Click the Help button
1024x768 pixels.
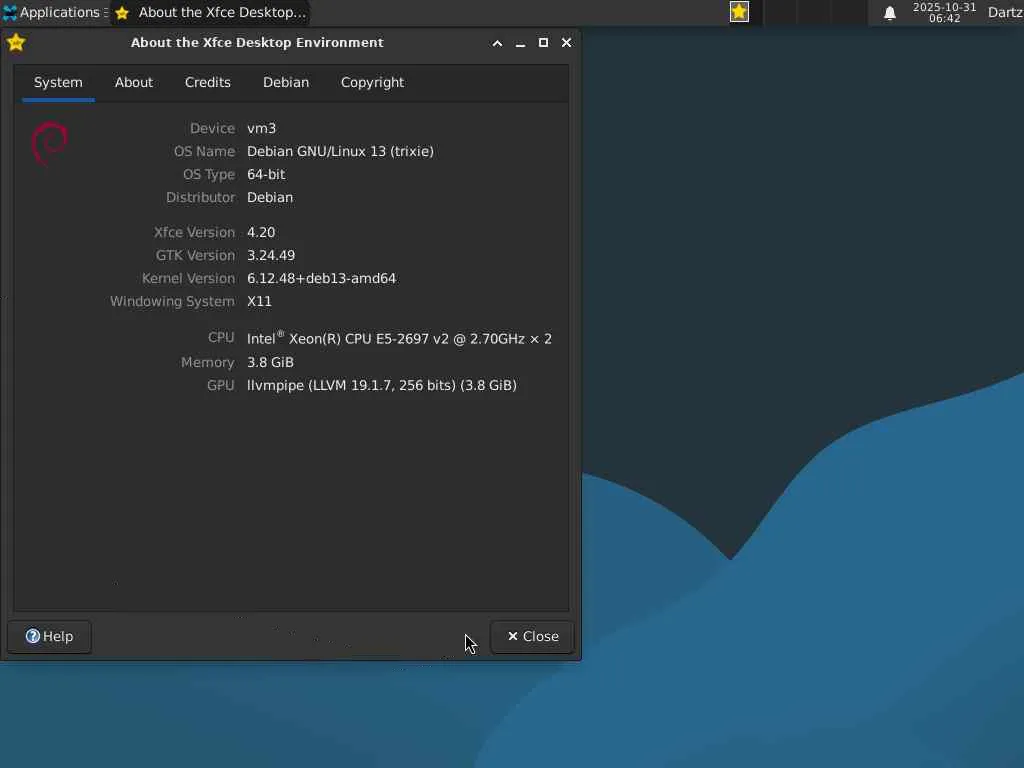tap(50, 637)
